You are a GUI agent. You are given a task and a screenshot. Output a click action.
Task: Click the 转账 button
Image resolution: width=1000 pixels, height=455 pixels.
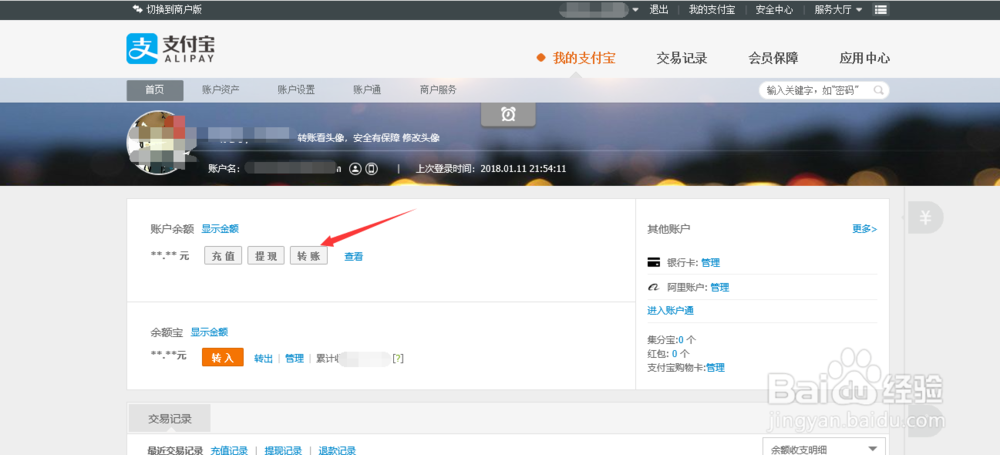coord(309,256)
